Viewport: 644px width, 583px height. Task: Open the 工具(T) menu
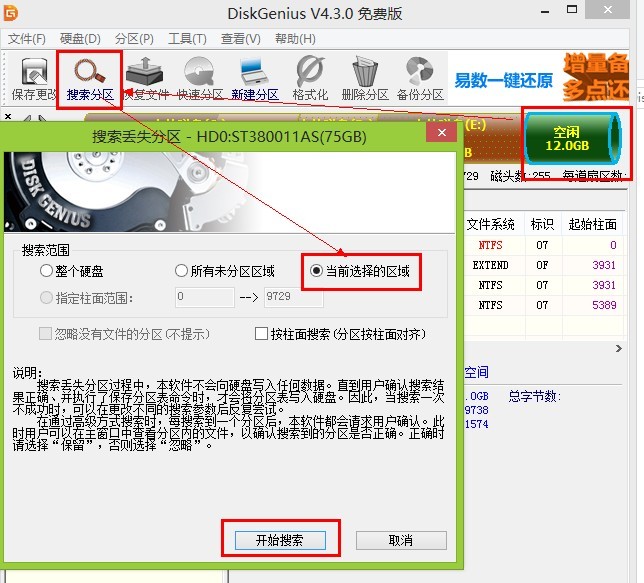(x=187, y=39)
